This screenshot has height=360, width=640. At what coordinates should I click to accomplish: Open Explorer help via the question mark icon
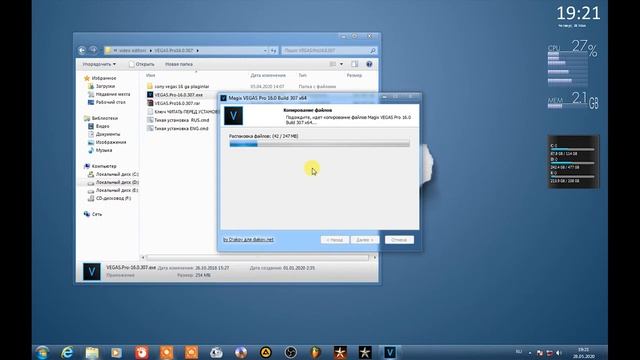click(x=369, y=64)
